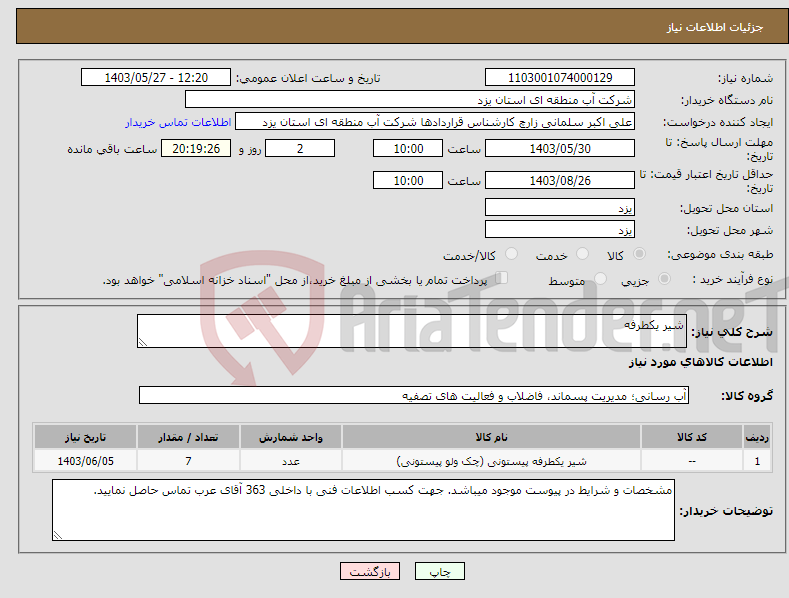Click the response deadline date 1403/05/30
This screenshot has width=789, height=598.
[560, 148]
